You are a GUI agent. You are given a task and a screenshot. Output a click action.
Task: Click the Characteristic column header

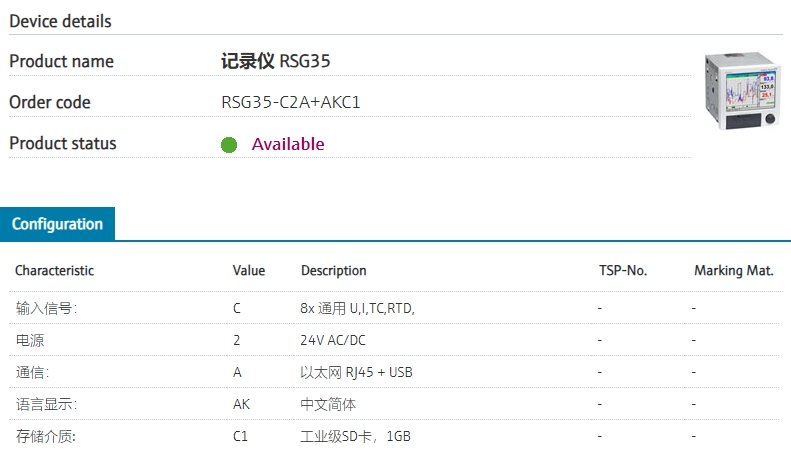tap(54, 270)
